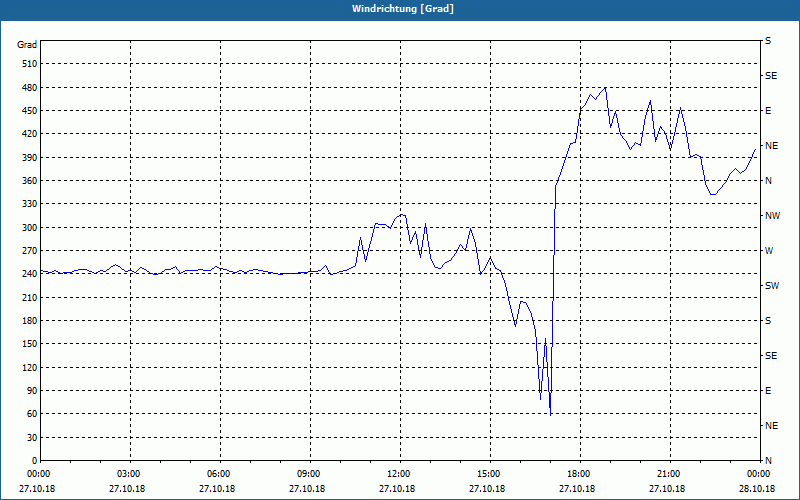Click the blue curve's peak at 480 degrees
800x500 pixels.
tap(605, 88)
